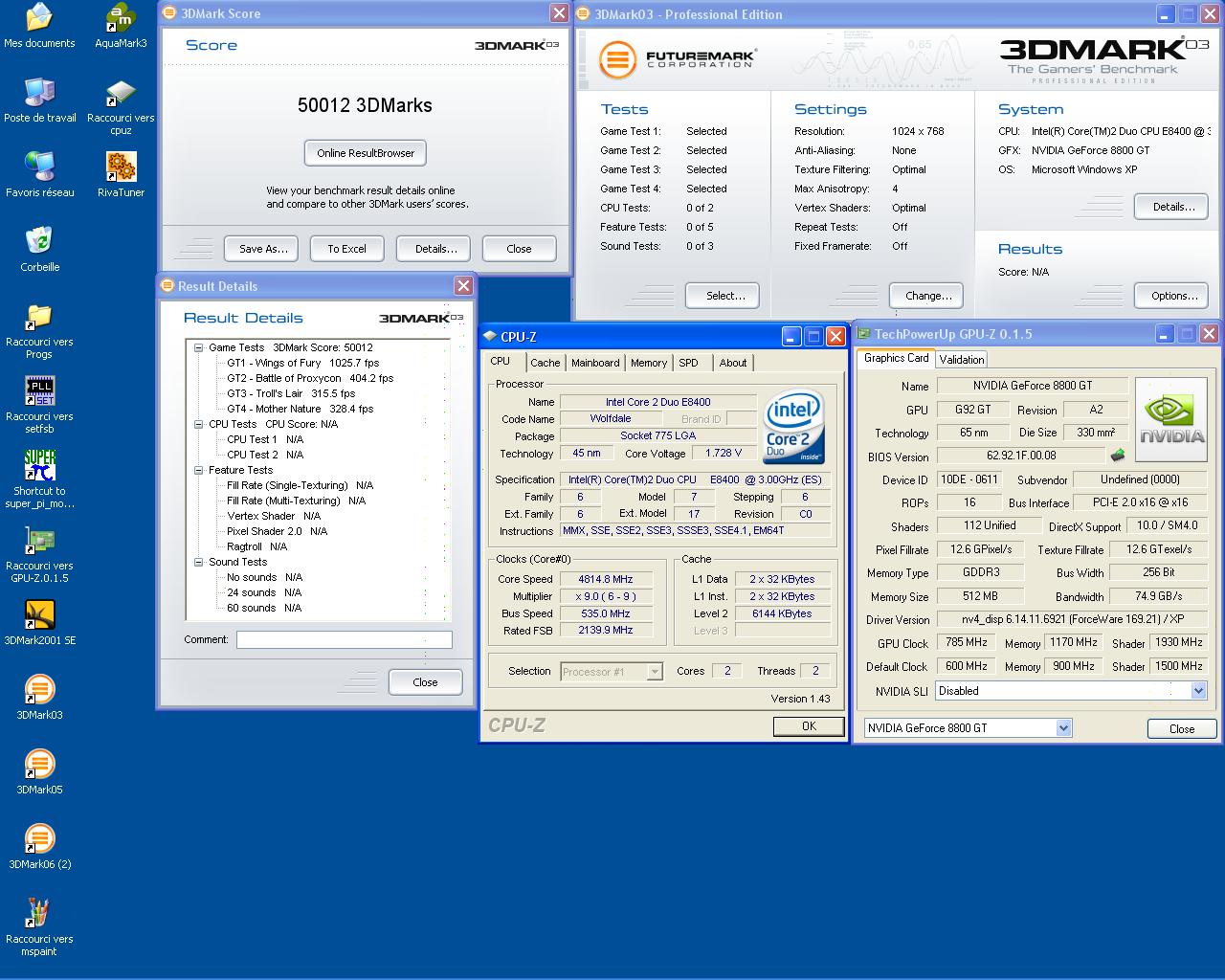Click Select... under Tests
The width and height of the screenshot is (1225, 980).
724,296
